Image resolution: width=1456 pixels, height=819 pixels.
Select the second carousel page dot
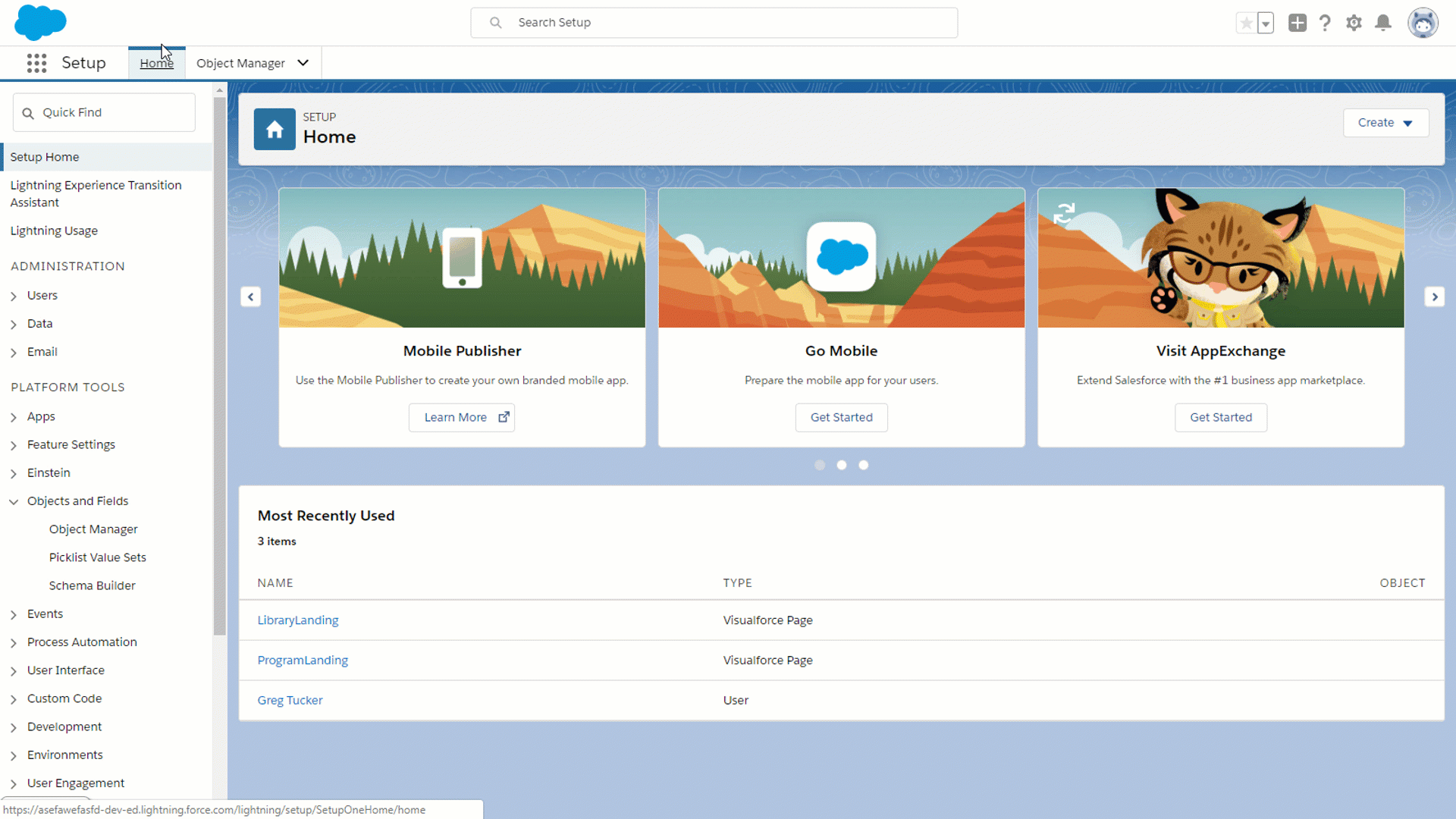coord(842,465)
